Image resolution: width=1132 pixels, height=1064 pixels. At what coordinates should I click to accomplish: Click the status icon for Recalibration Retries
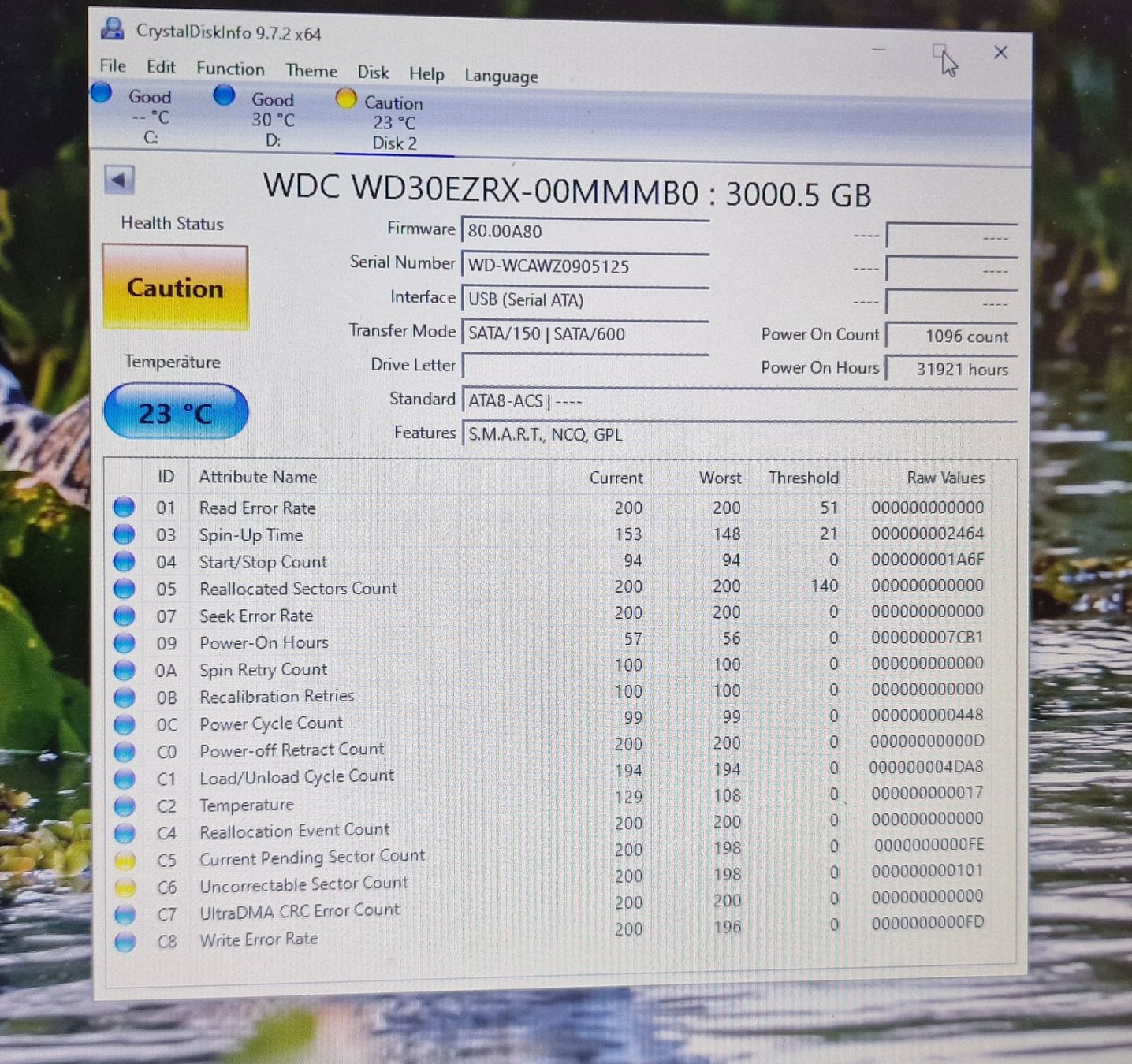pyautogui.click(x=125, y=697)
